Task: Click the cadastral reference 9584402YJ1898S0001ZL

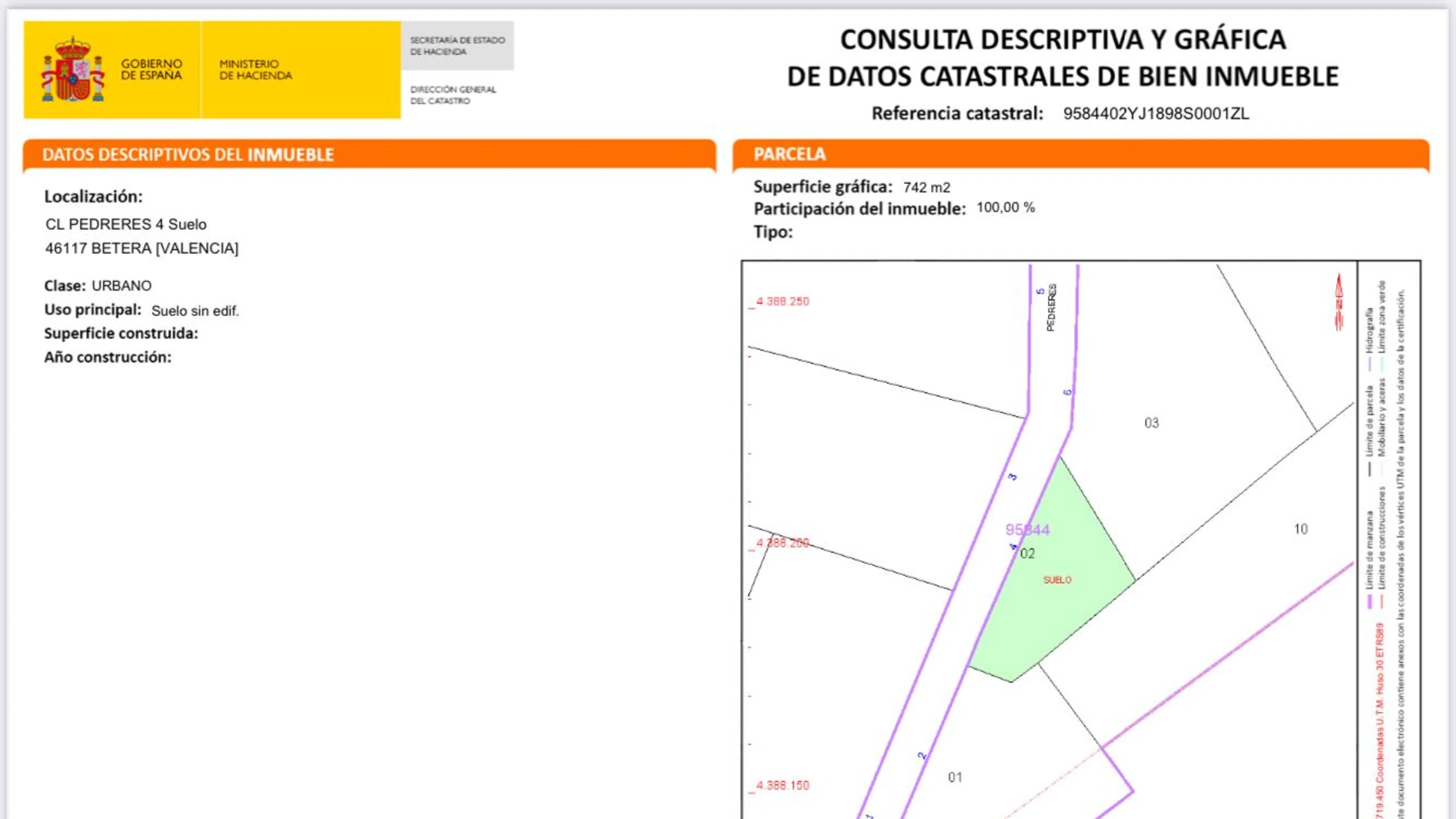Action: (x=1155, y=114)
